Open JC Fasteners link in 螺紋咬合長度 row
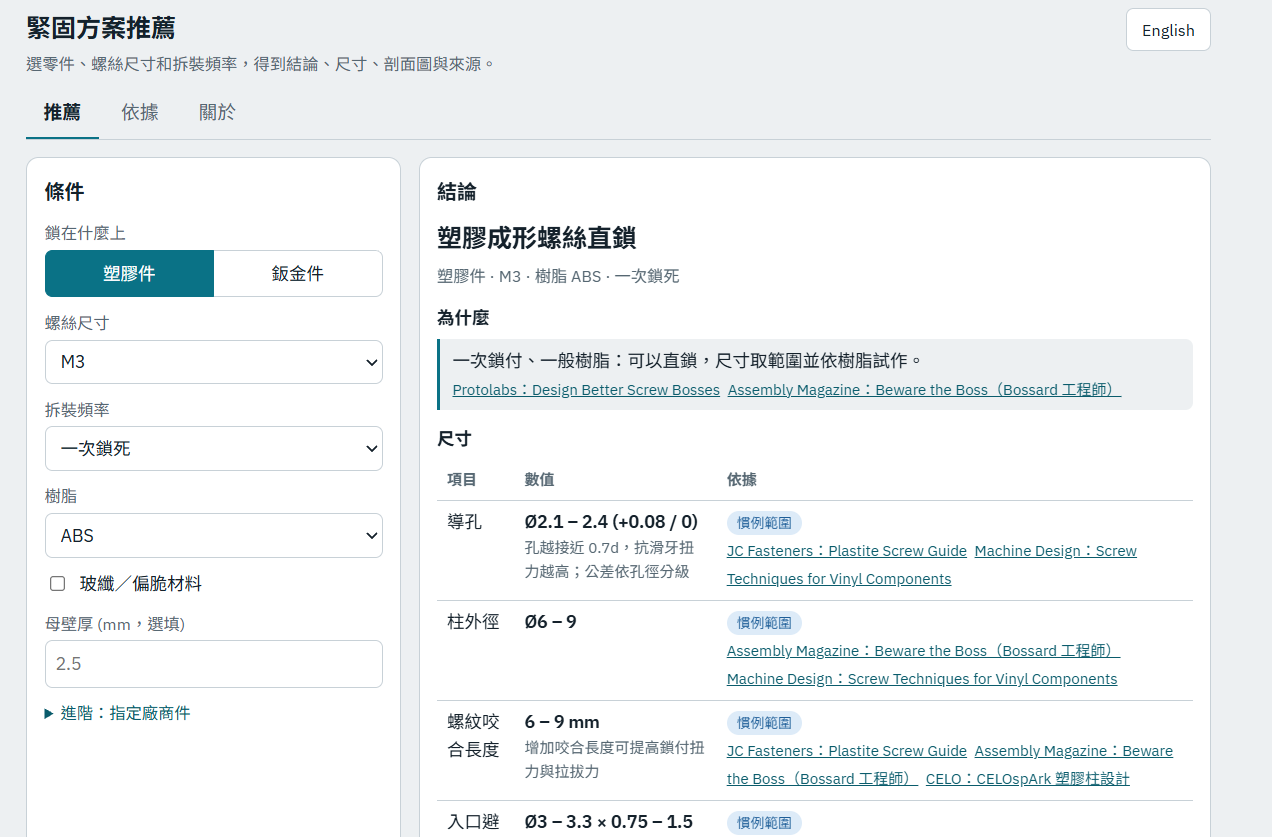Viewport: 1272px width, 837px height. (847, 751)
